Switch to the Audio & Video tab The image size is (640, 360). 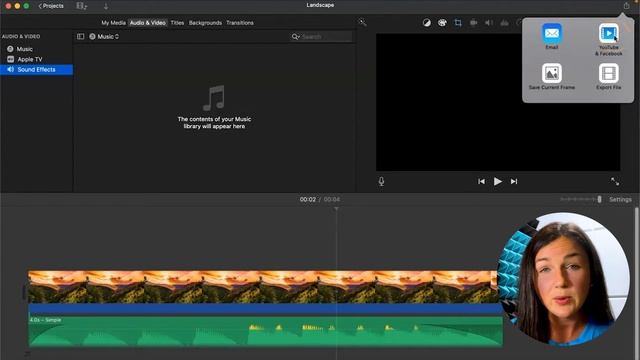[148, 23]
